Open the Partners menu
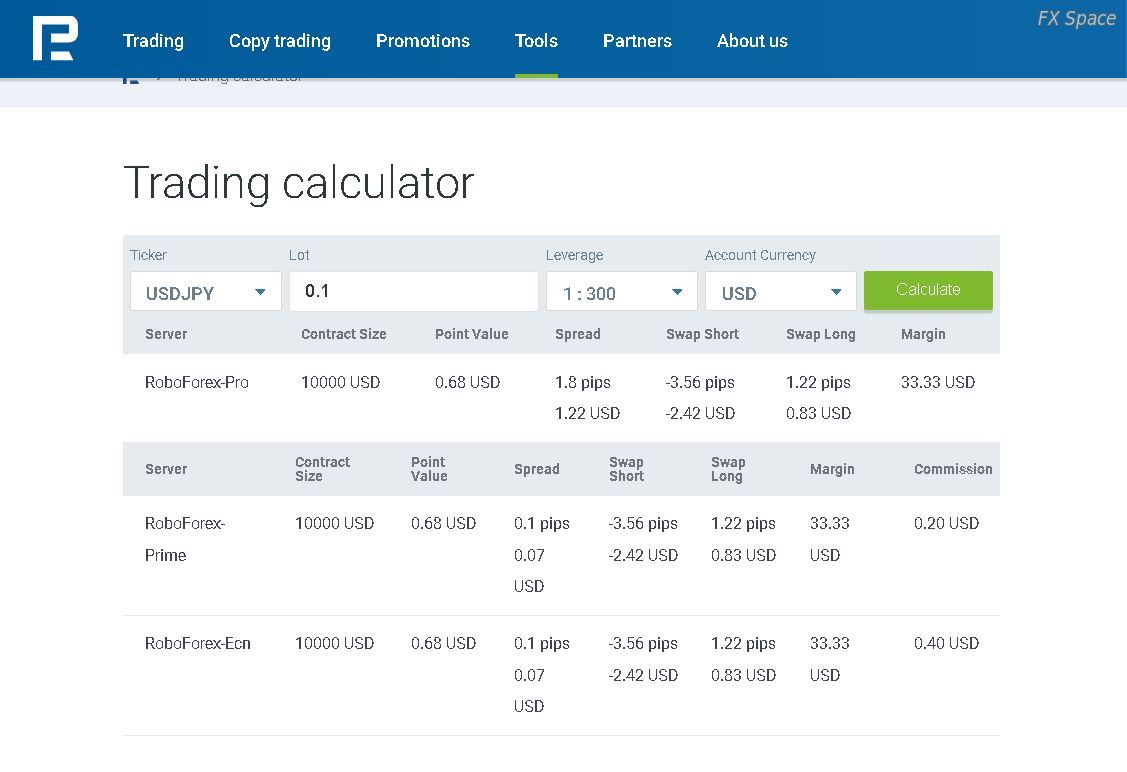 click(x=637, y=41)
